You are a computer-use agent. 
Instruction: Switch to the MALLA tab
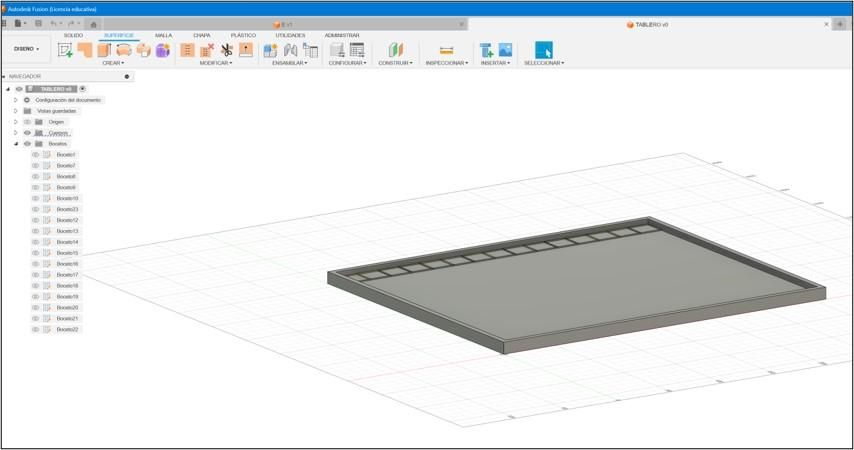tap(163, 35)
